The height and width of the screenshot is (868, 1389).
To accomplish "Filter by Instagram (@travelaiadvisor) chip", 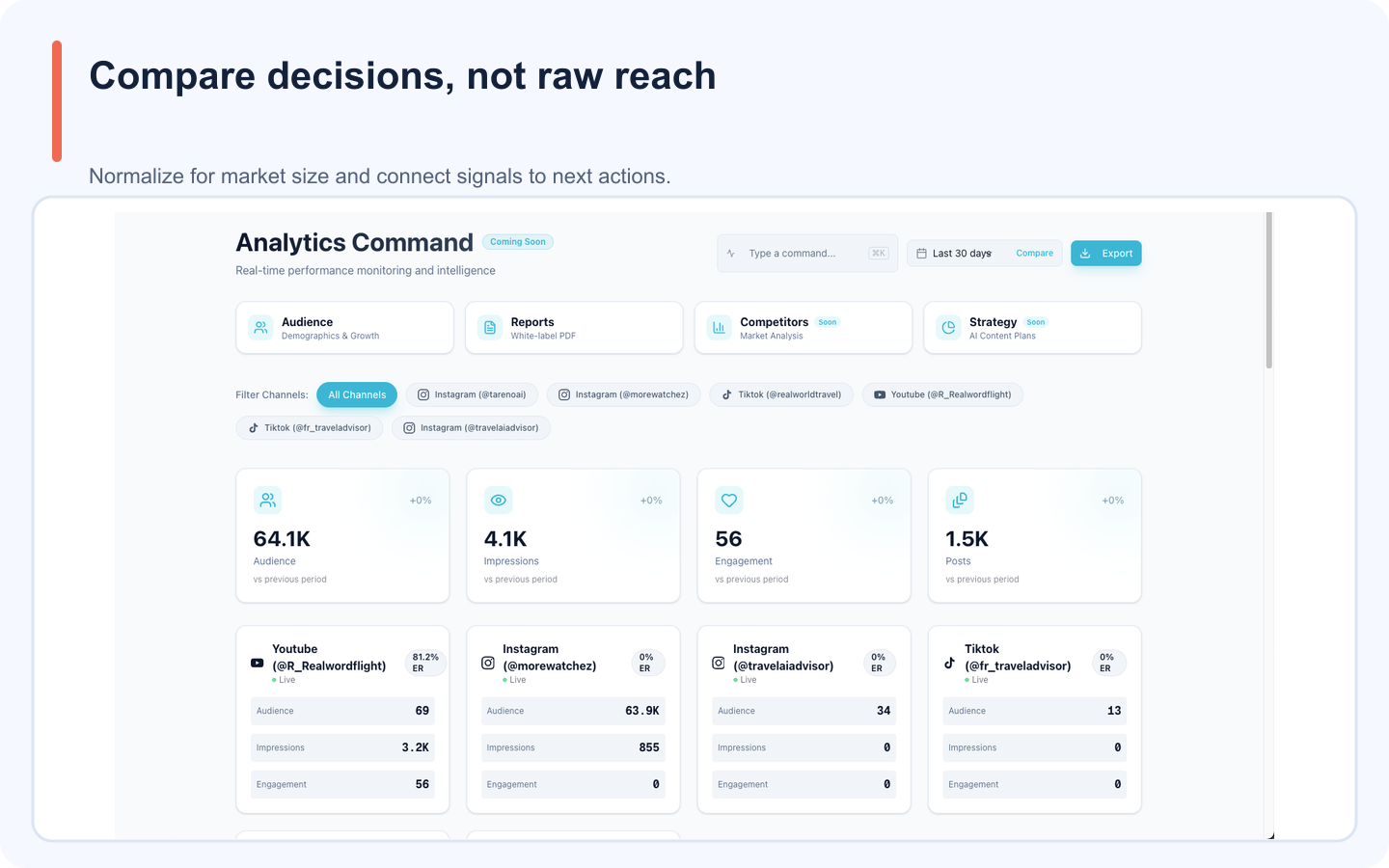I will tap(471, 427).
